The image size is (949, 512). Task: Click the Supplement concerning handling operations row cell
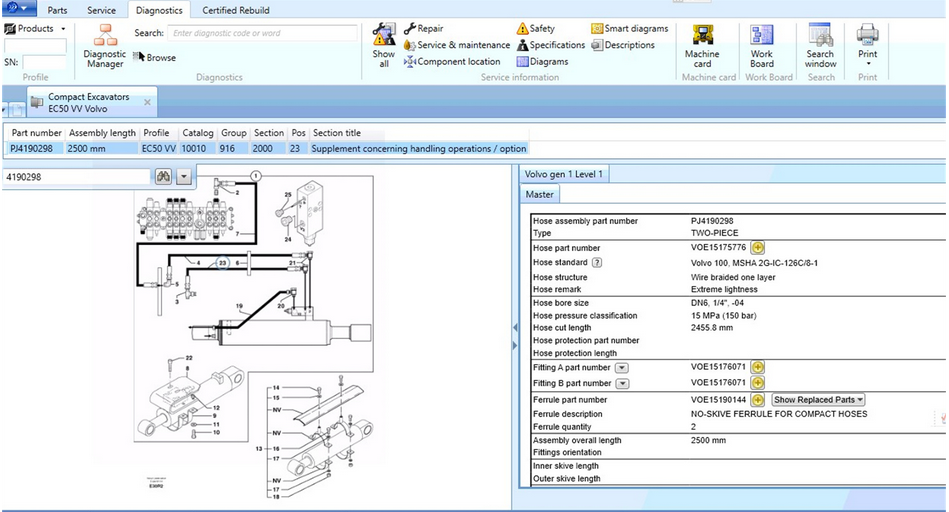coord(418,148)
